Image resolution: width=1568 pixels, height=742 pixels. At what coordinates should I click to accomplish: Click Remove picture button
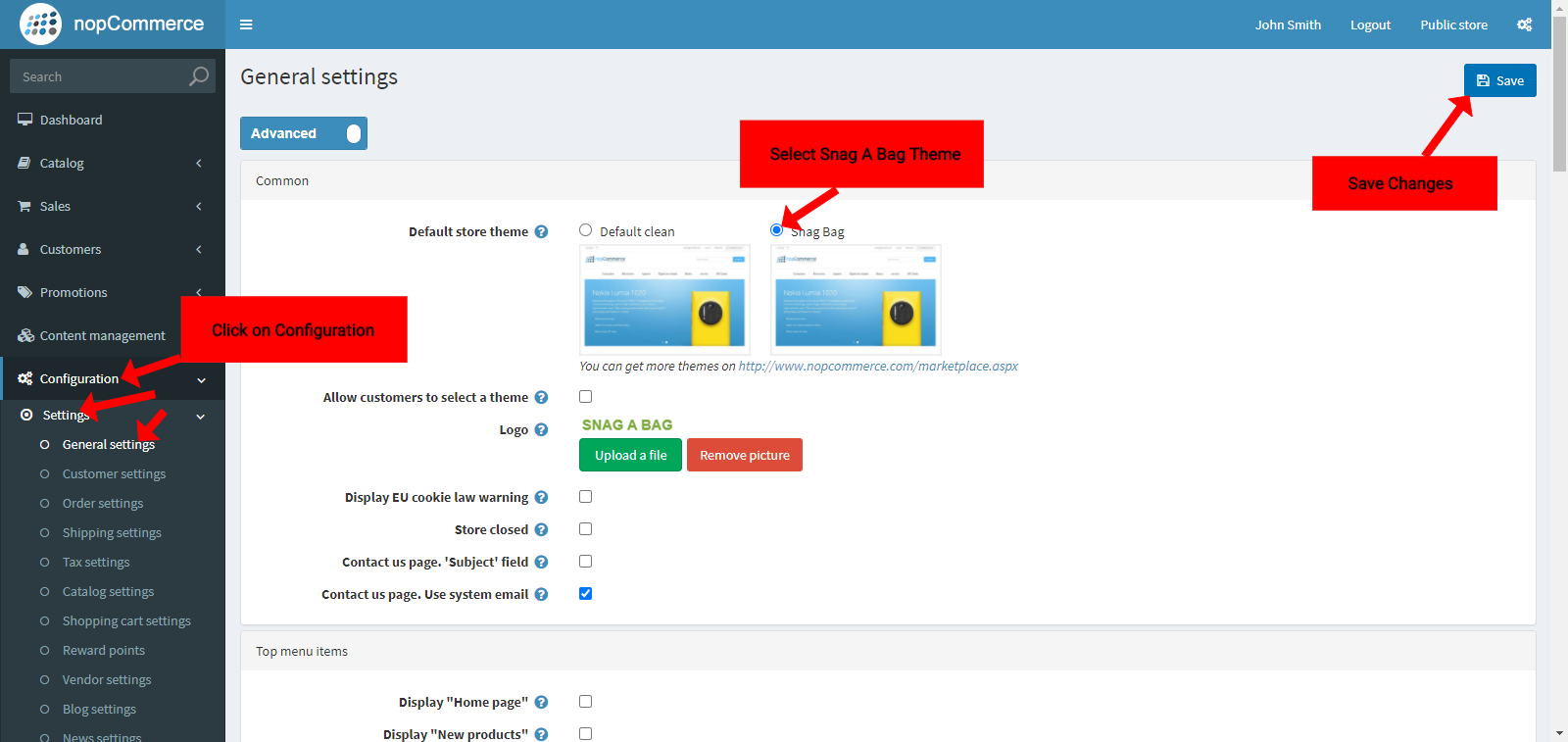click(x=745, y=455)
